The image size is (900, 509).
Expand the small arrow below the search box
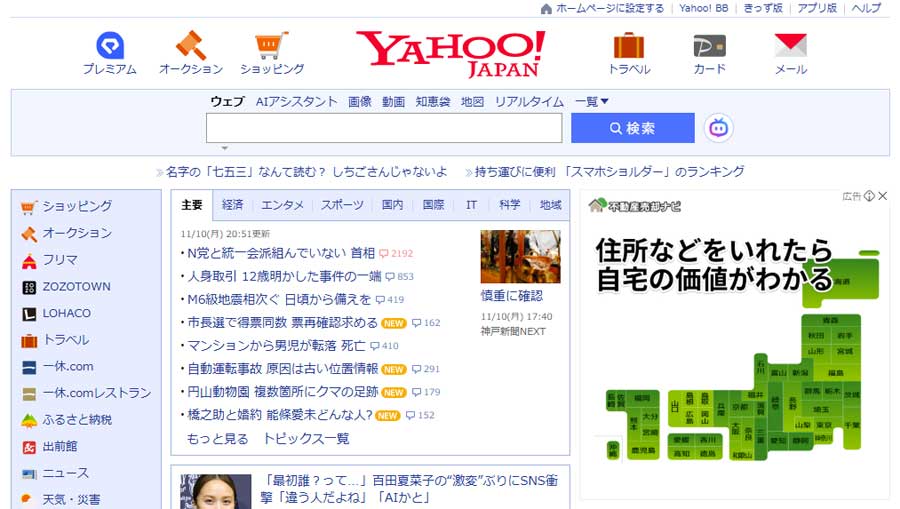pos(225,148)
